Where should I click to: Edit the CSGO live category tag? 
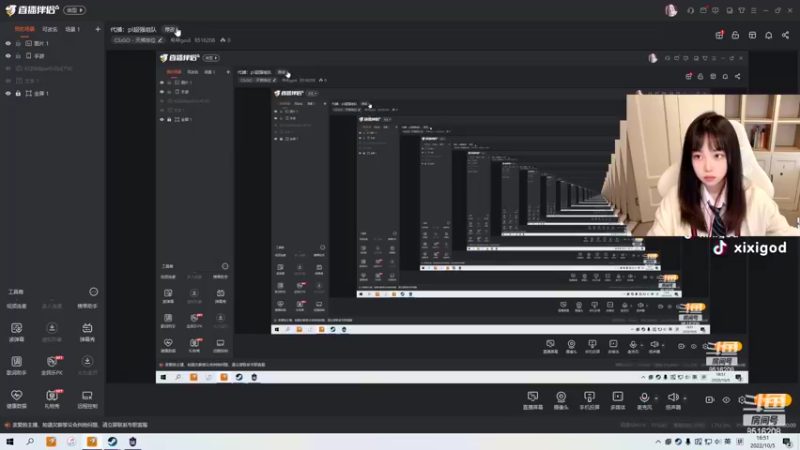pos(138,40)
